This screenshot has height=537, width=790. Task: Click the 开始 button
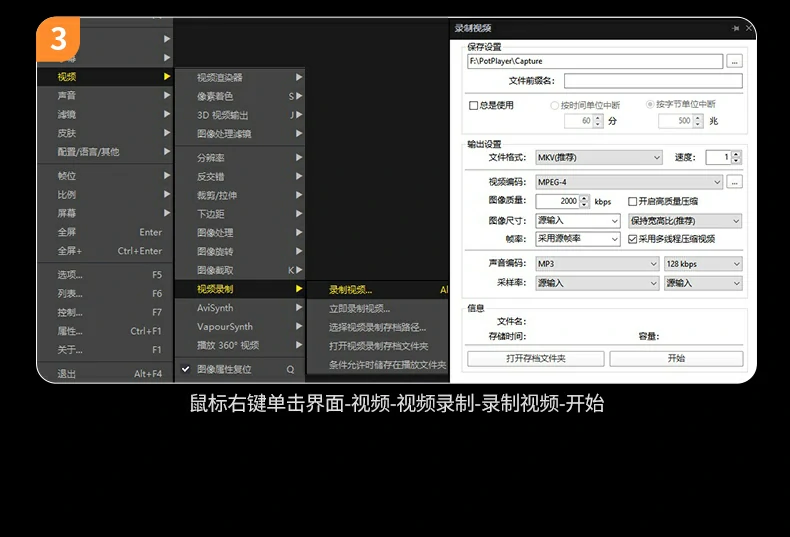[676, 359]
